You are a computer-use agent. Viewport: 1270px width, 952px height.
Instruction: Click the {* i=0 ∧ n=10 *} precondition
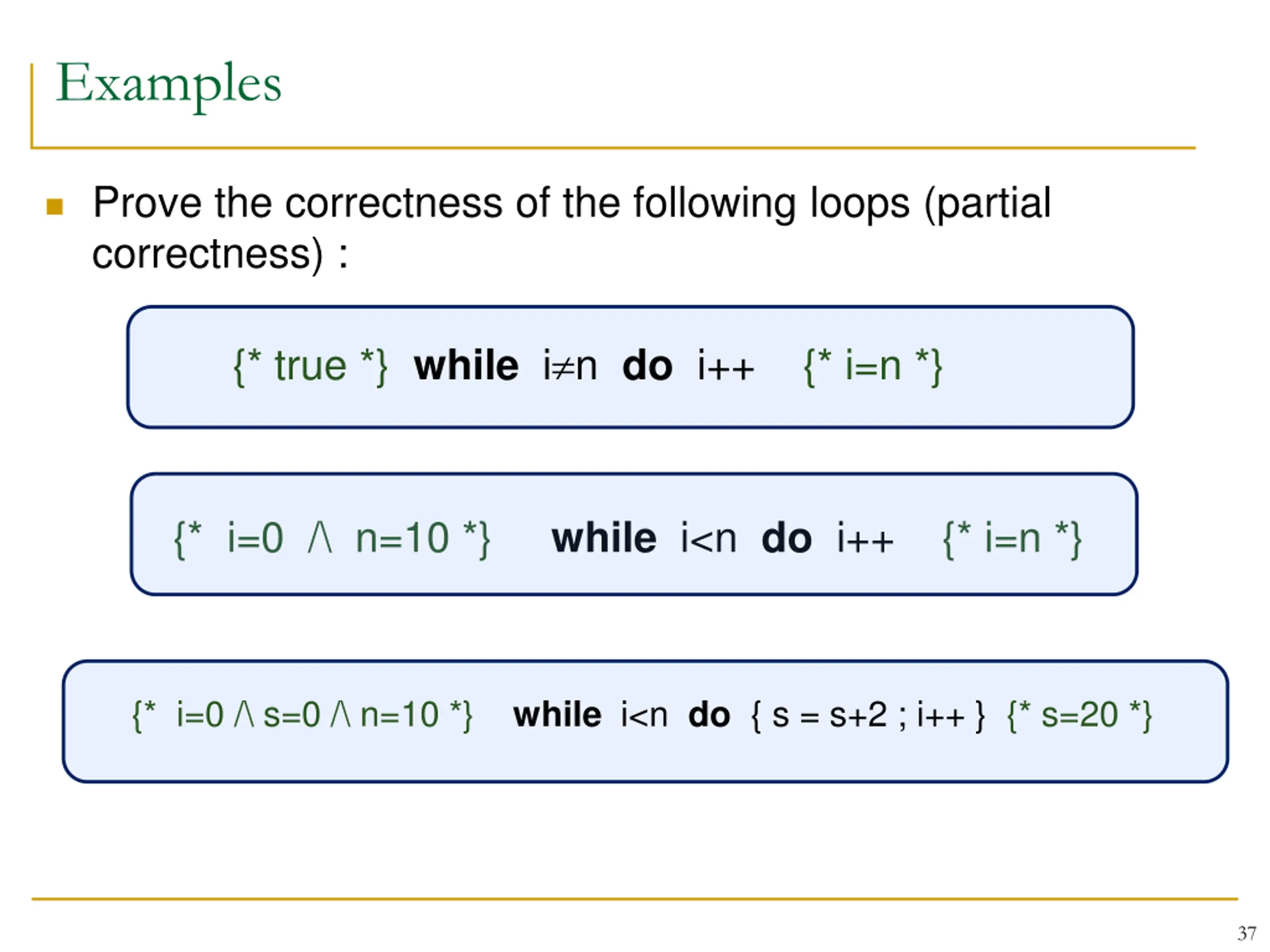click(332, 539)
